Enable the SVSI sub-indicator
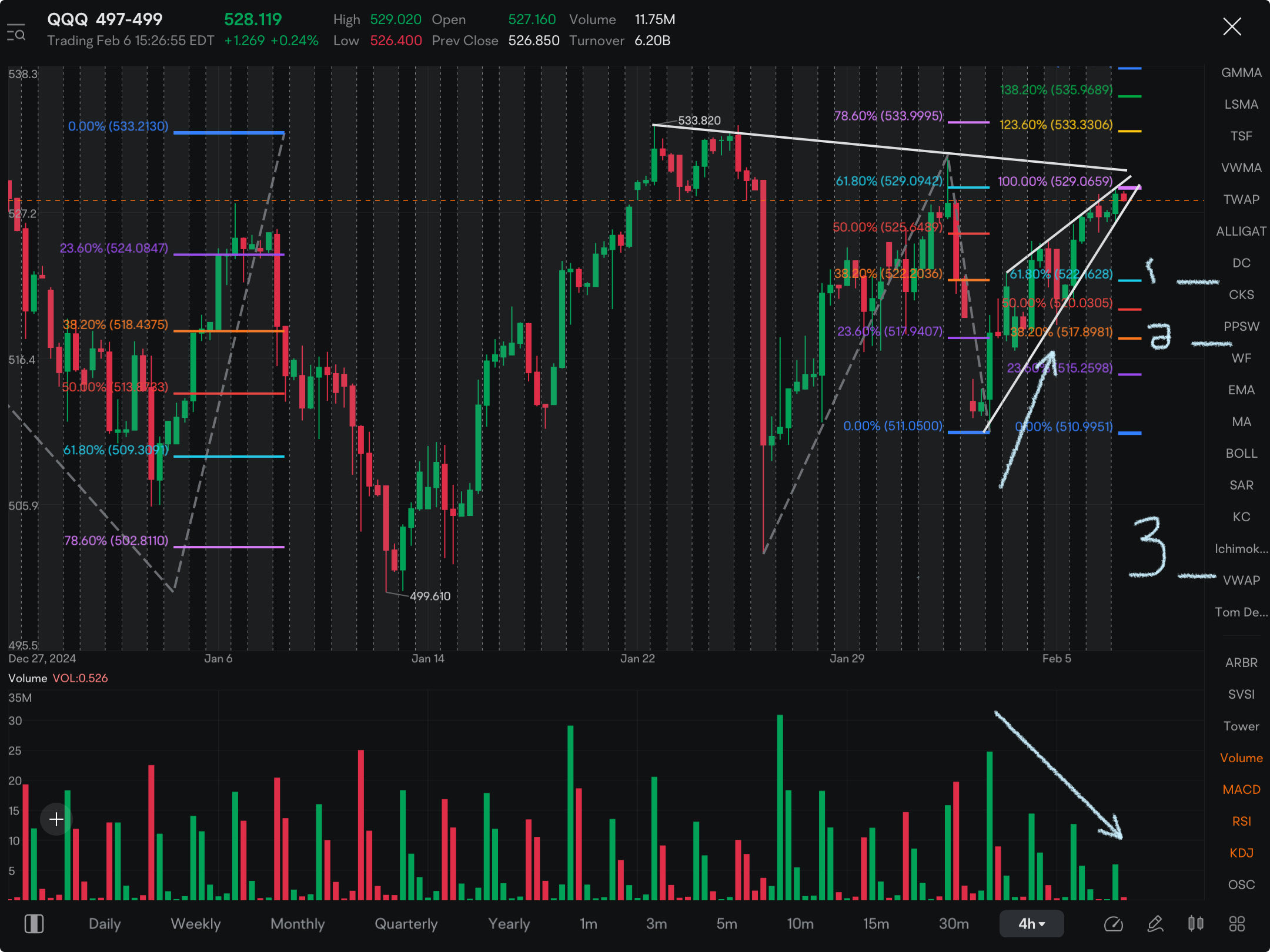The width and height of the screenshot is (1270, 952). click(1241, 695)
